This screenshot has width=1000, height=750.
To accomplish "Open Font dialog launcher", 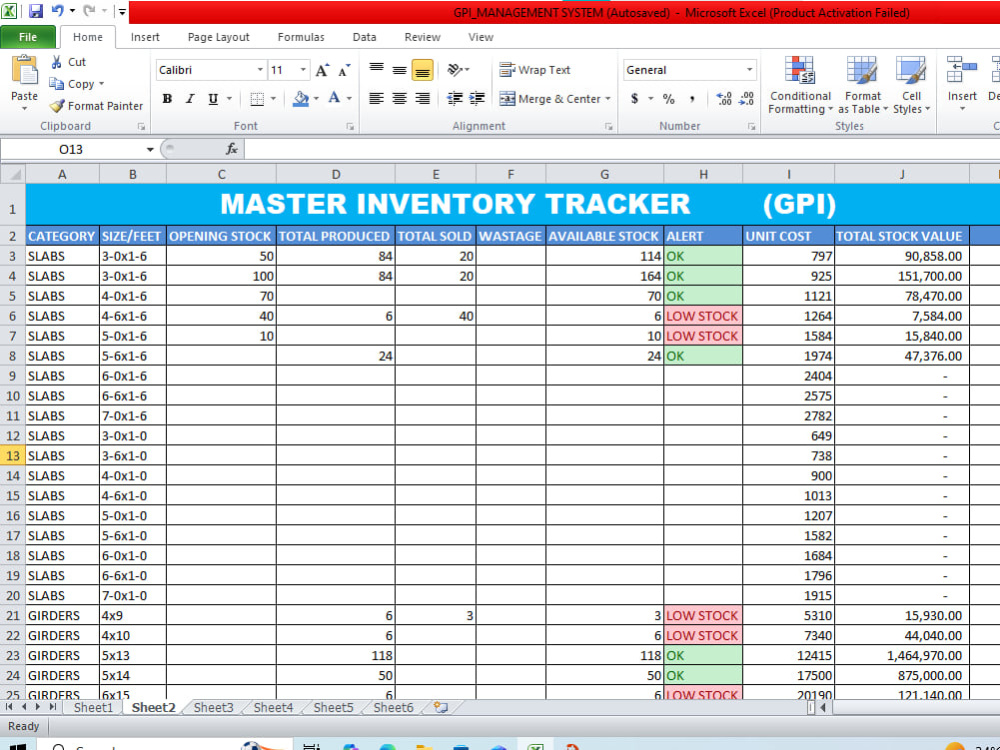I will [350, 126].
